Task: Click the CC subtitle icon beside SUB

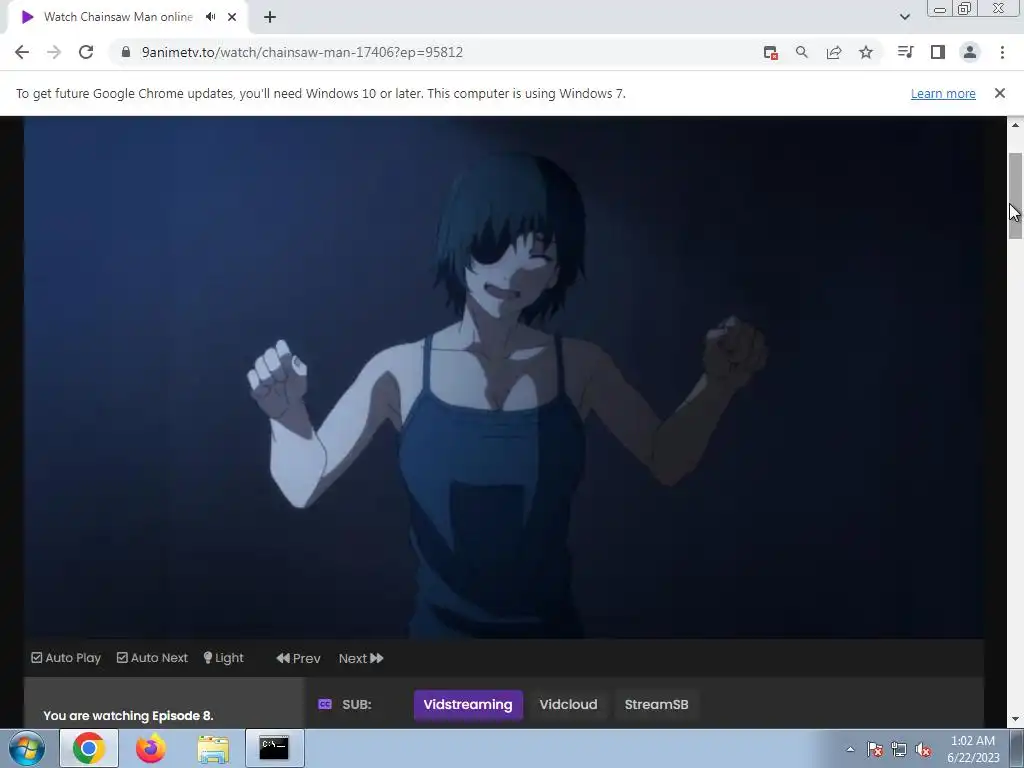Action: [325, 704]
